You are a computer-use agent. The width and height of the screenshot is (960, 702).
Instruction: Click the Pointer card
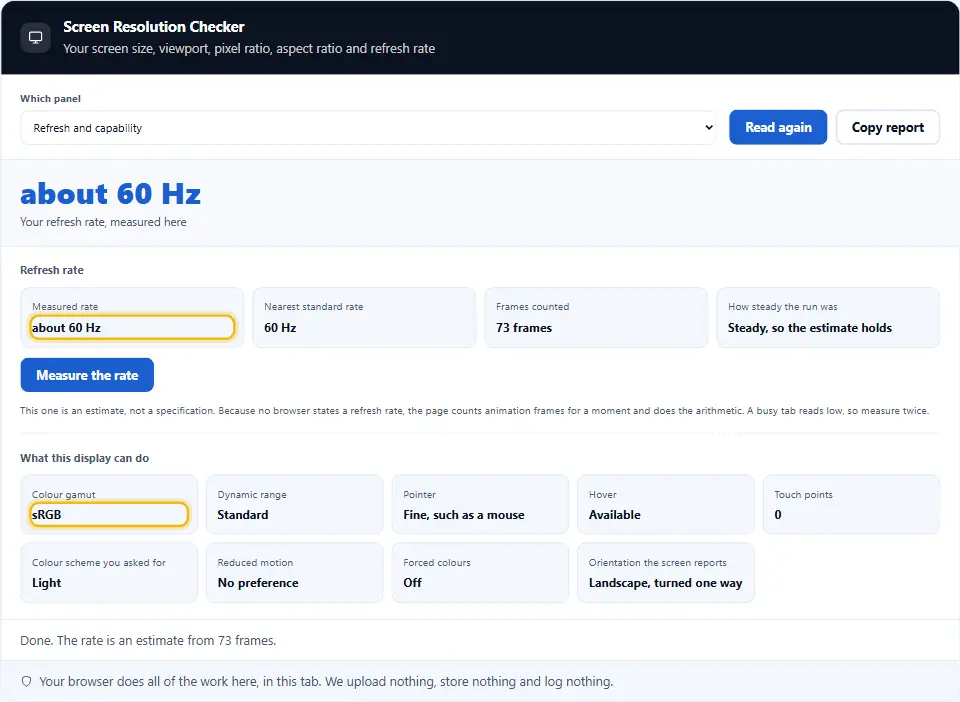tap(480, 504)
